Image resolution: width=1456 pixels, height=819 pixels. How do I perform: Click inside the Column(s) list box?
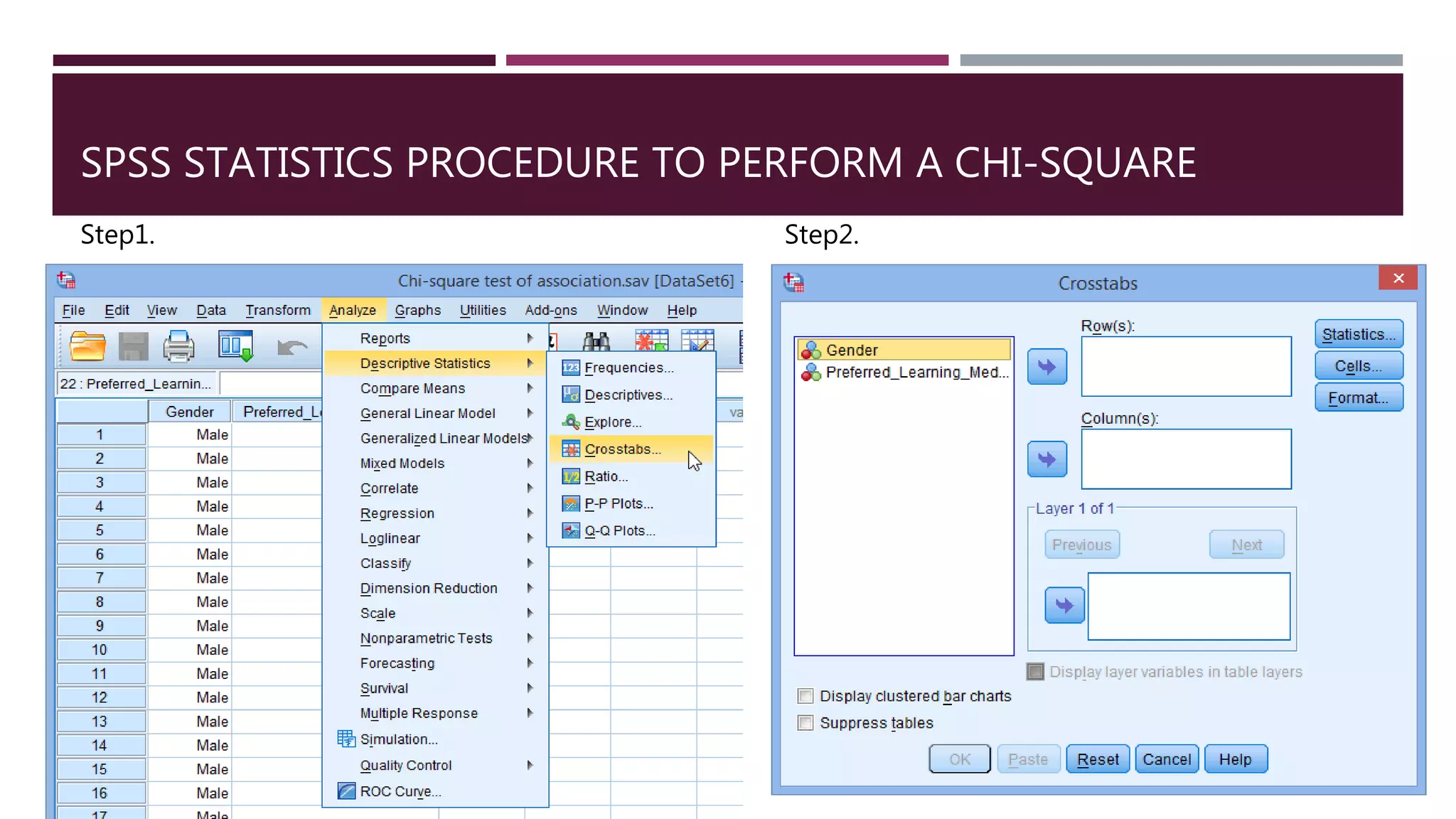(x=1186, y=459)
